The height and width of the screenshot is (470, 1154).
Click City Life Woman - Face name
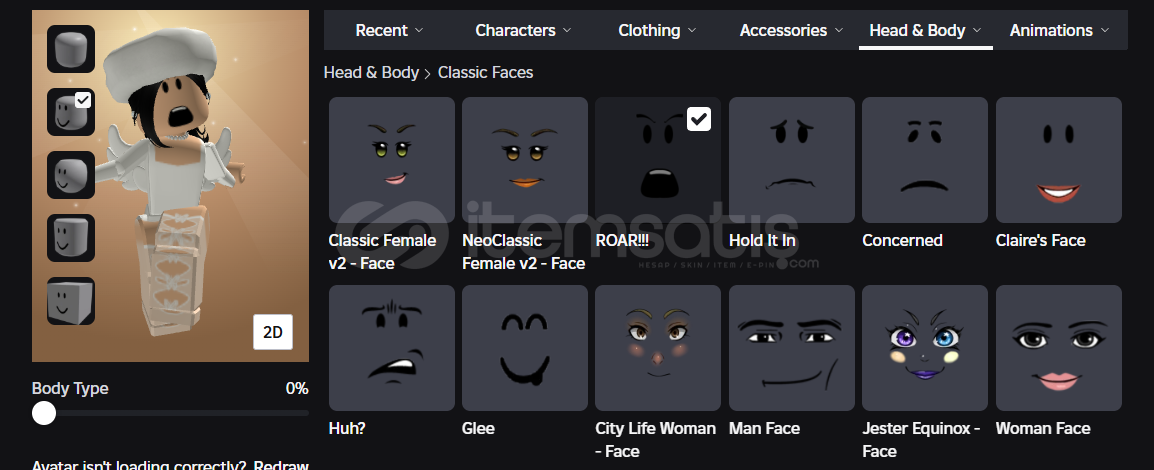pyautogui.click(x=655, y=440)
